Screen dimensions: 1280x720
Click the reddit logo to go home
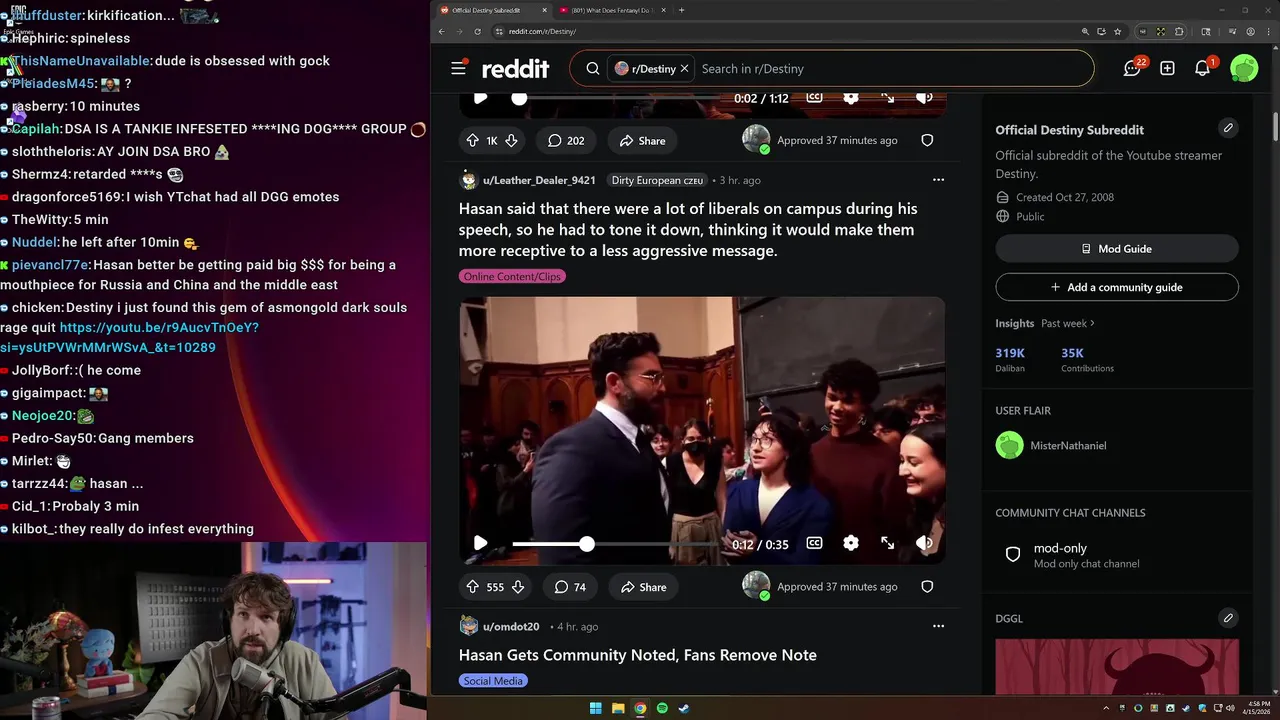point(515,68)
